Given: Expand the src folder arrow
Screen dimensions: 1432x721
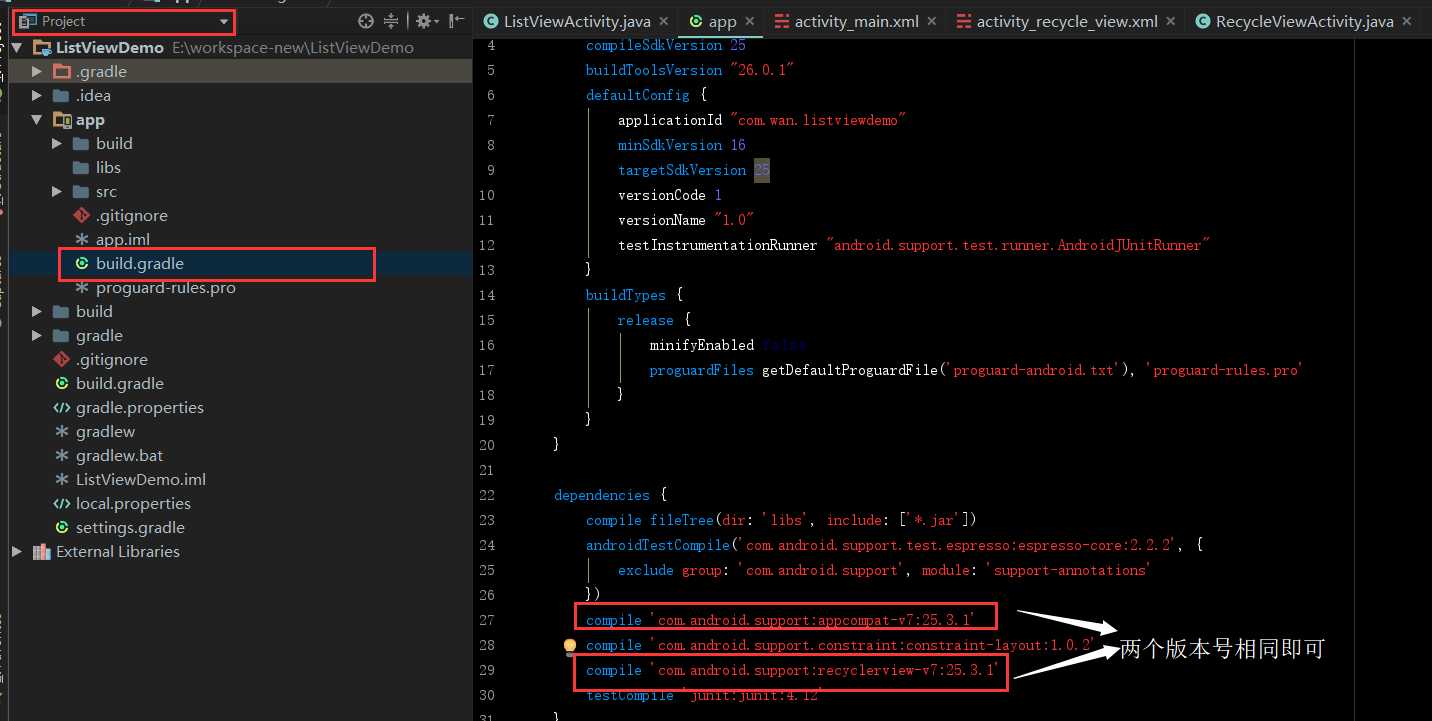Looking at the screenshot, I should tap(57, 192).
